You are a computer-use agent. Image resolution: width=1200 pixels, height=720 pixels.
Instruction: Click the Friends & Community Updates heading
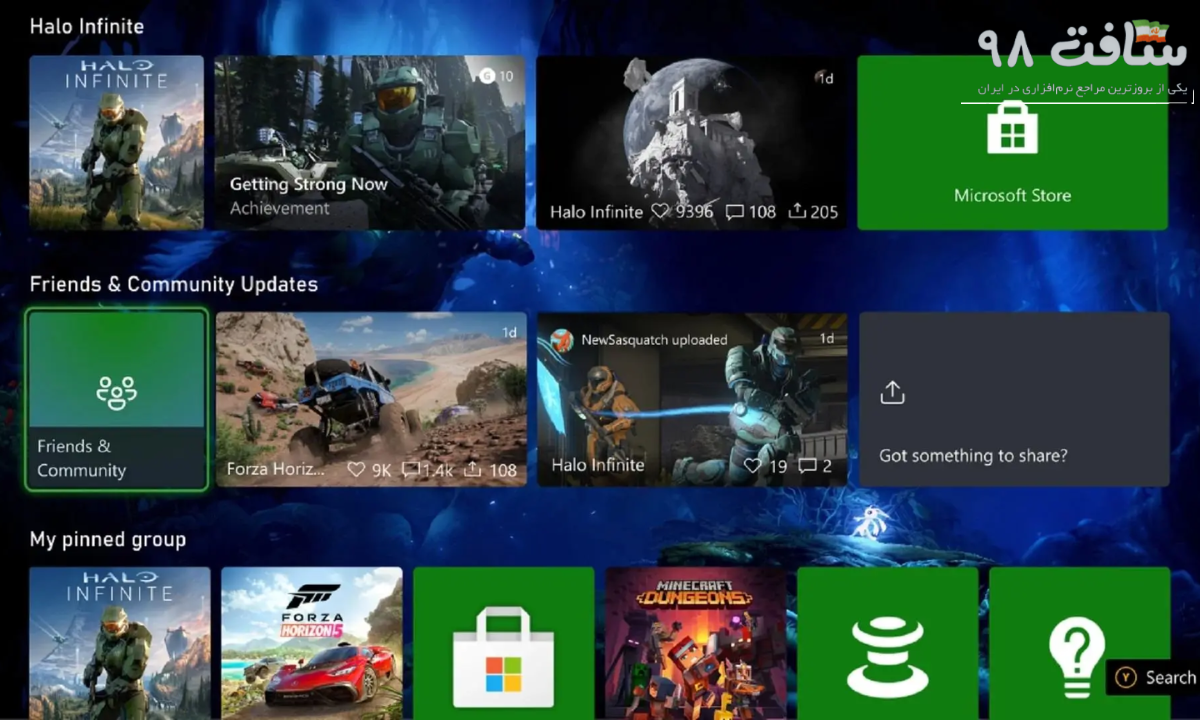click(174, 285)
